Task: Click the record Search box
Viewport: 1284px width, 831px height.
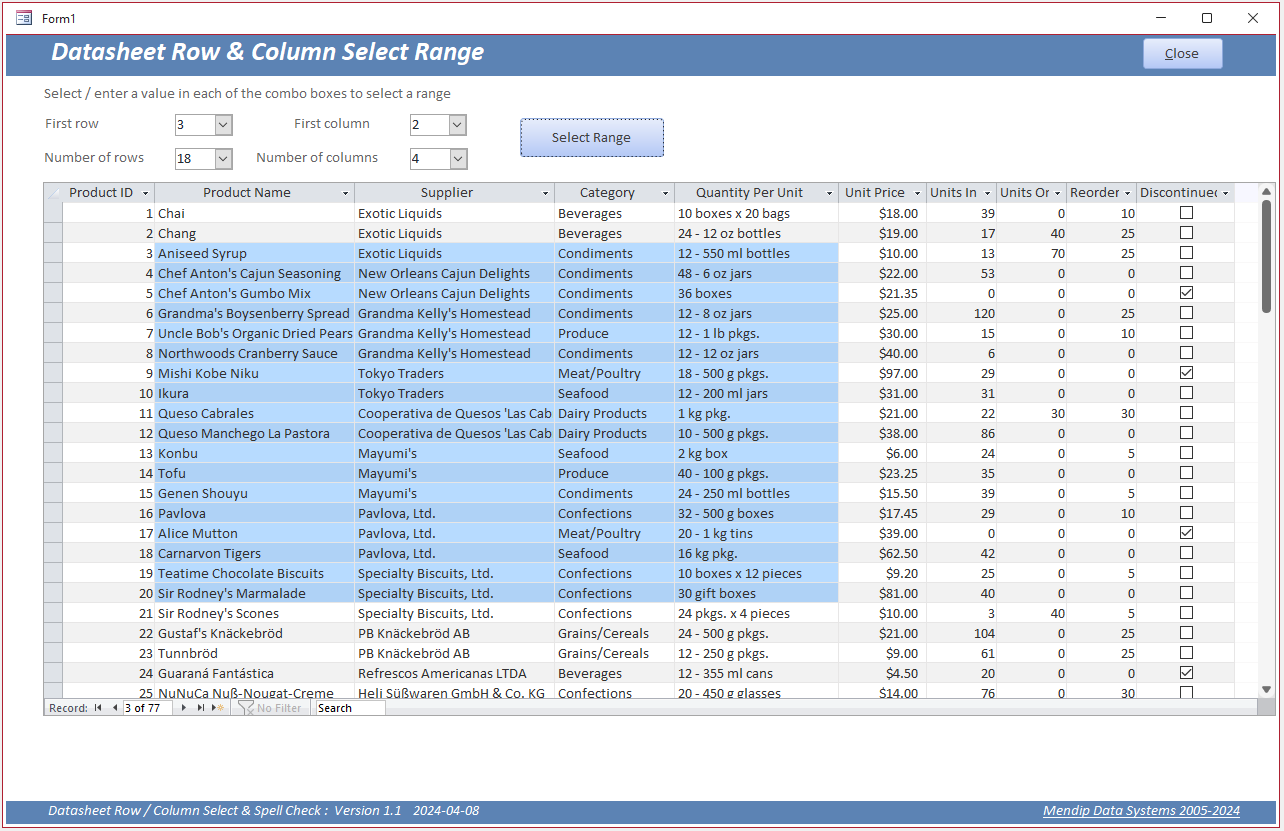Action: coord(350,708)
